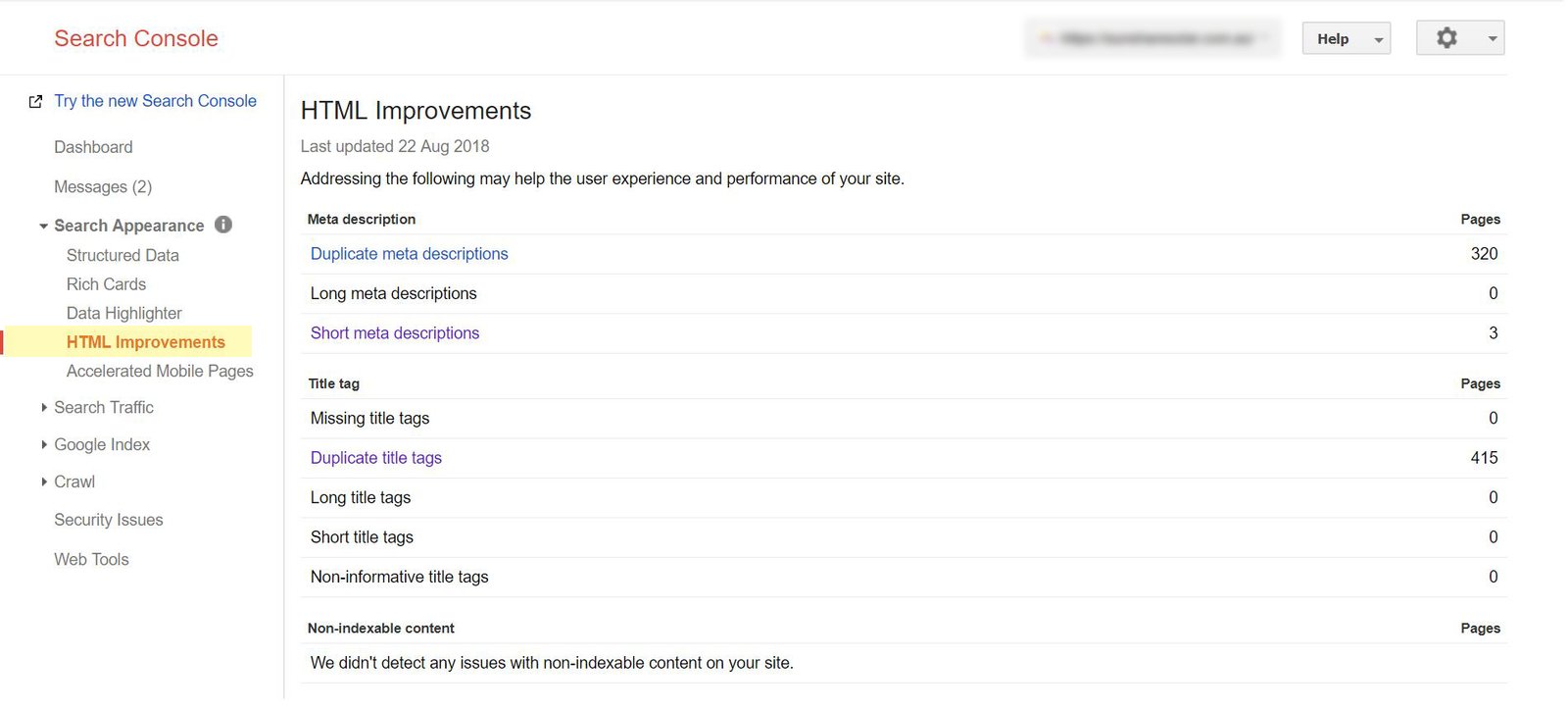Open Short meta descriptions report

(x=395, y=333)
